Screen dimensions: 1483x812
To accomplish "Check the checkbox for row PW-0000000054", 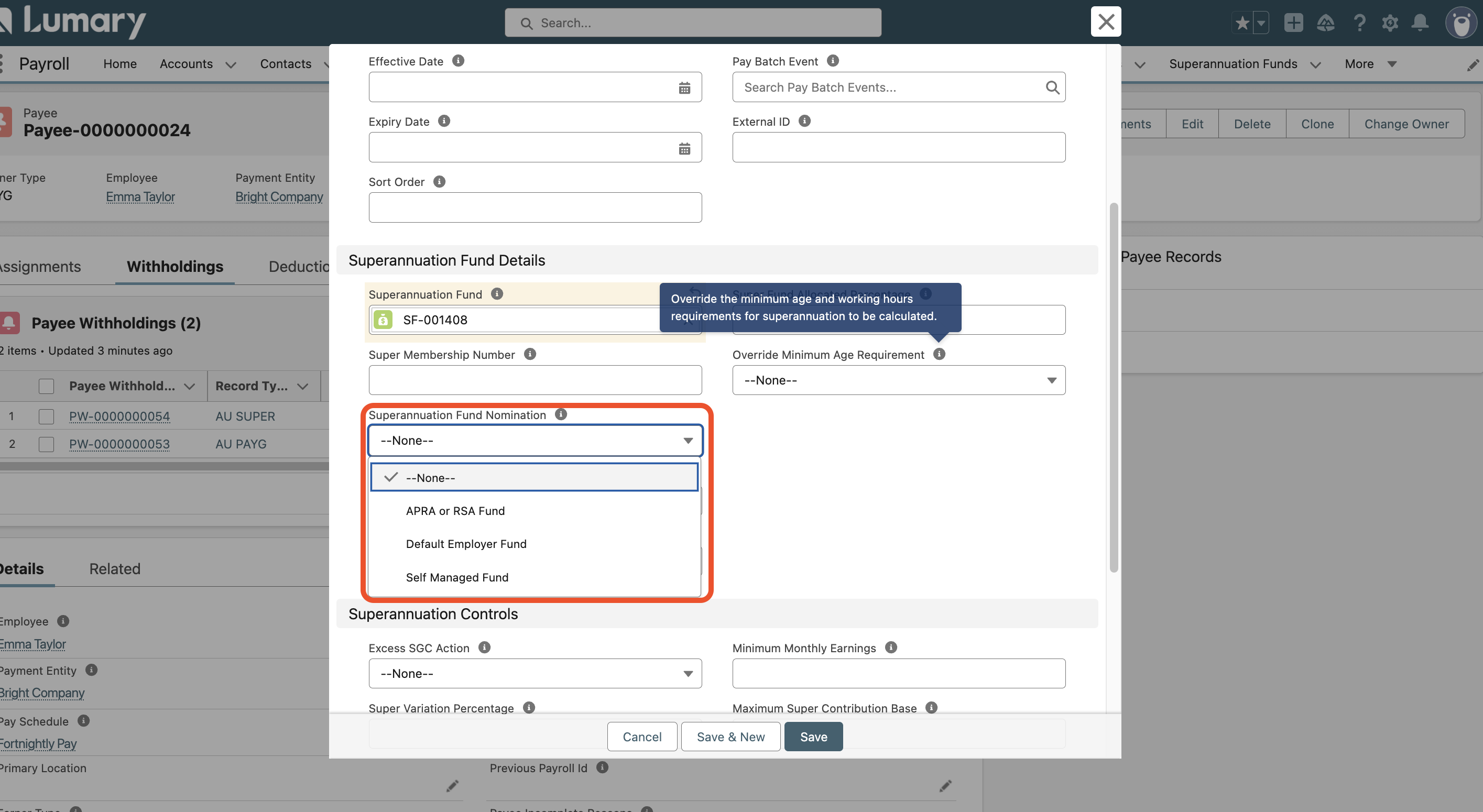I will (46, 415).
